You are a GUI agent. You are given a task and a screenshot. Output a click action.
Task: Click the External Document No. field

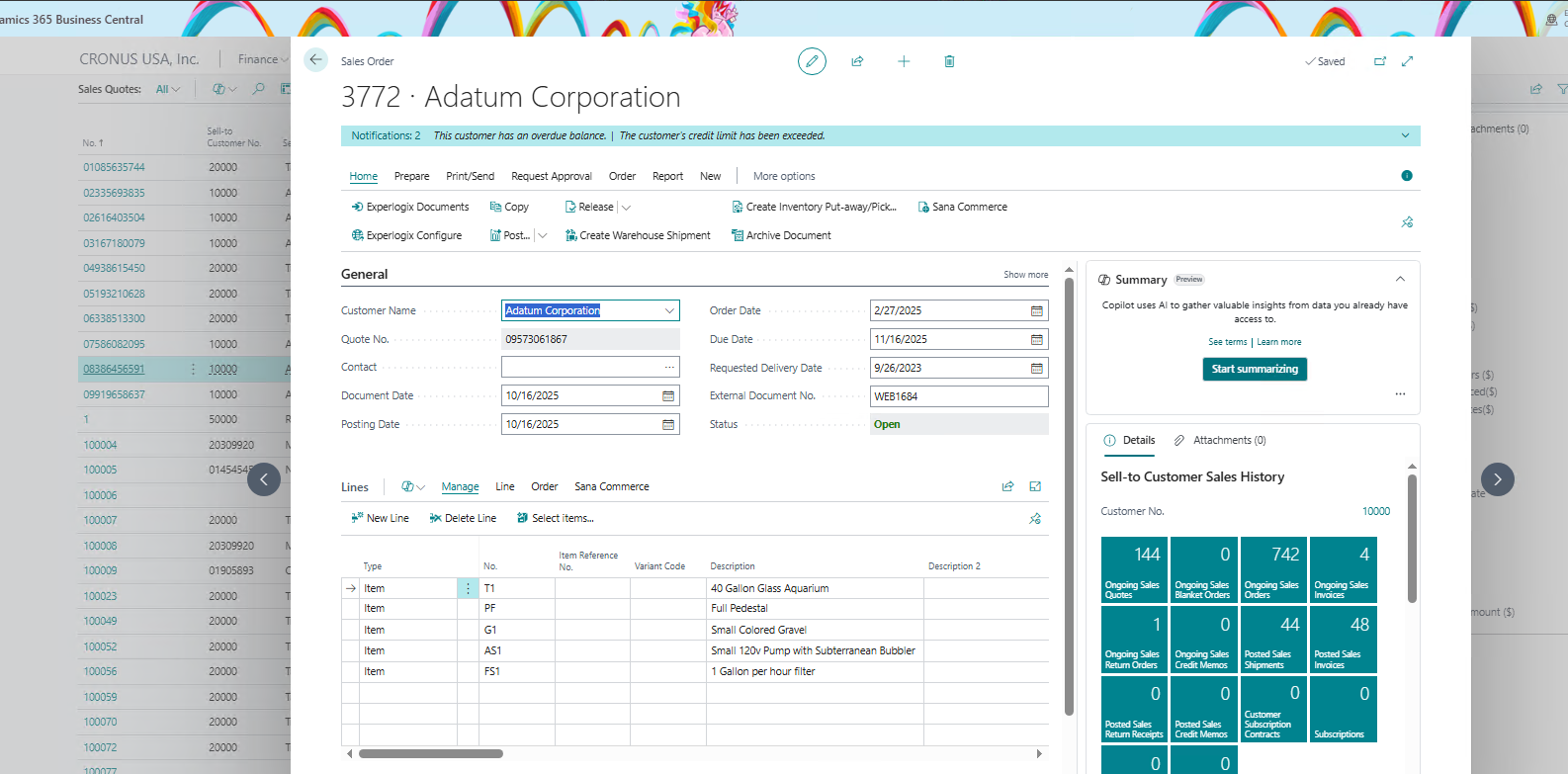pos(959,396)
